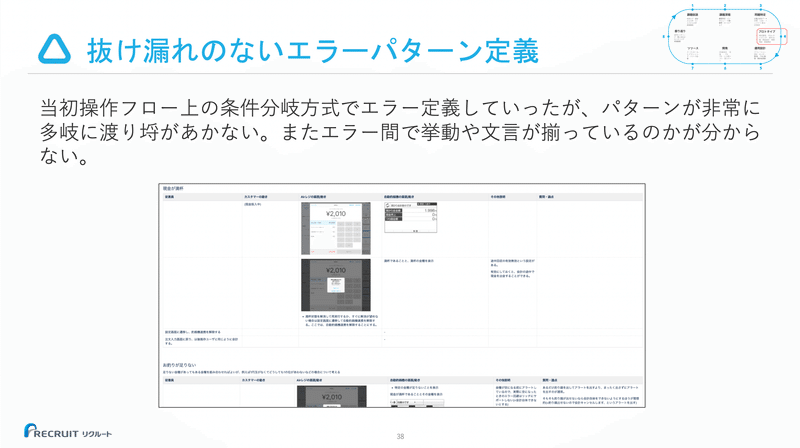800x448 pixels.
Task: Click the bullet note below the dimmed ¥2,010 screen
Action: click(340, 320)
